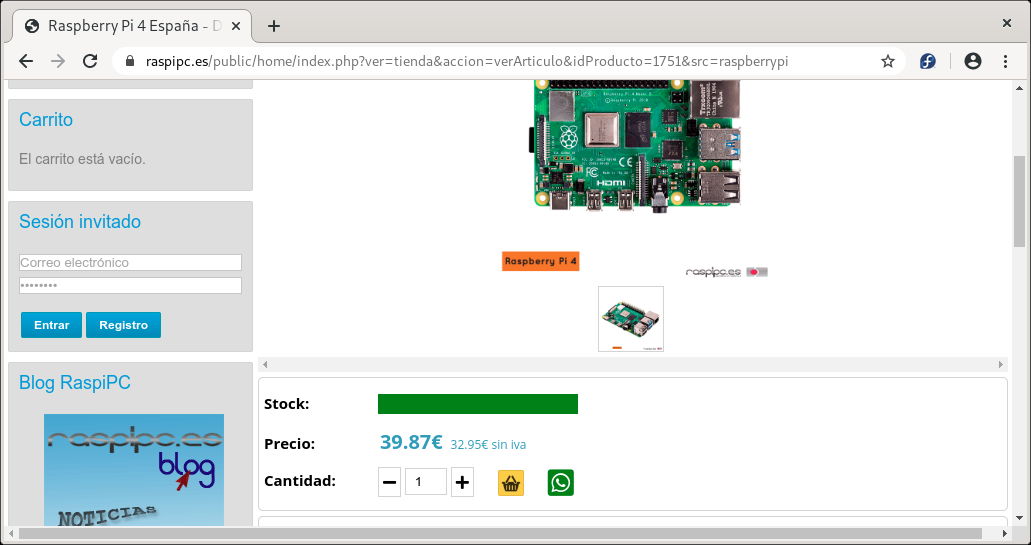Close the Raspberry Pi 4 España tab
The image size is (1031, 545).
[x=237, y=26]
